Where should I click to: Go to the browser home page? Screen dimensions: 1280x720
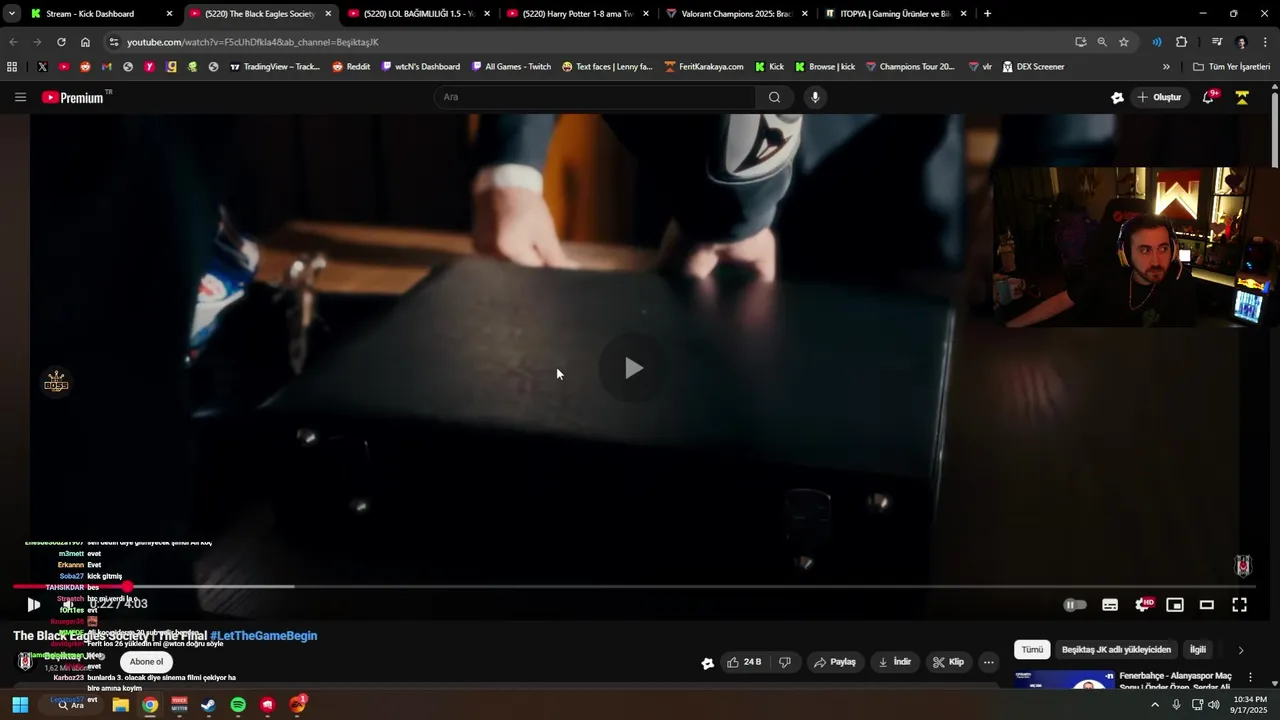tap(85, 42)
